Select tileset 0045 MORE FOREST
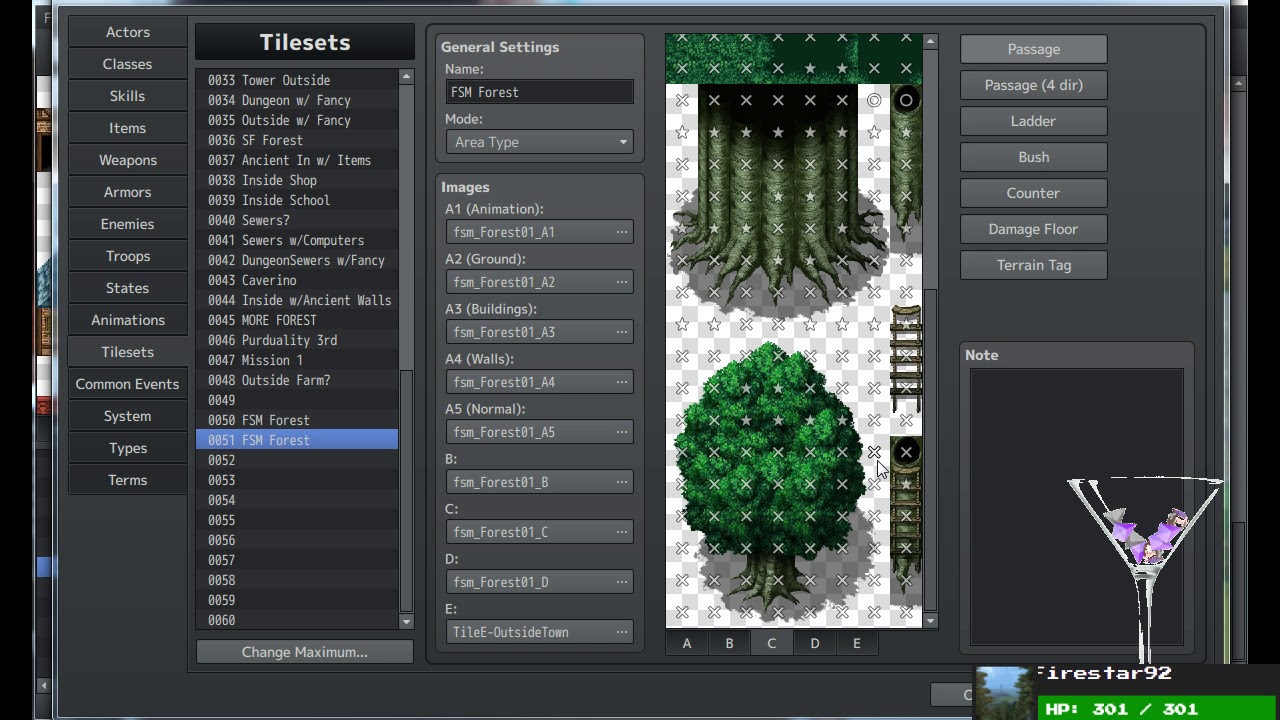This screenshot has width=1280, height=720. pyautogui.click(x=297, y=320)
